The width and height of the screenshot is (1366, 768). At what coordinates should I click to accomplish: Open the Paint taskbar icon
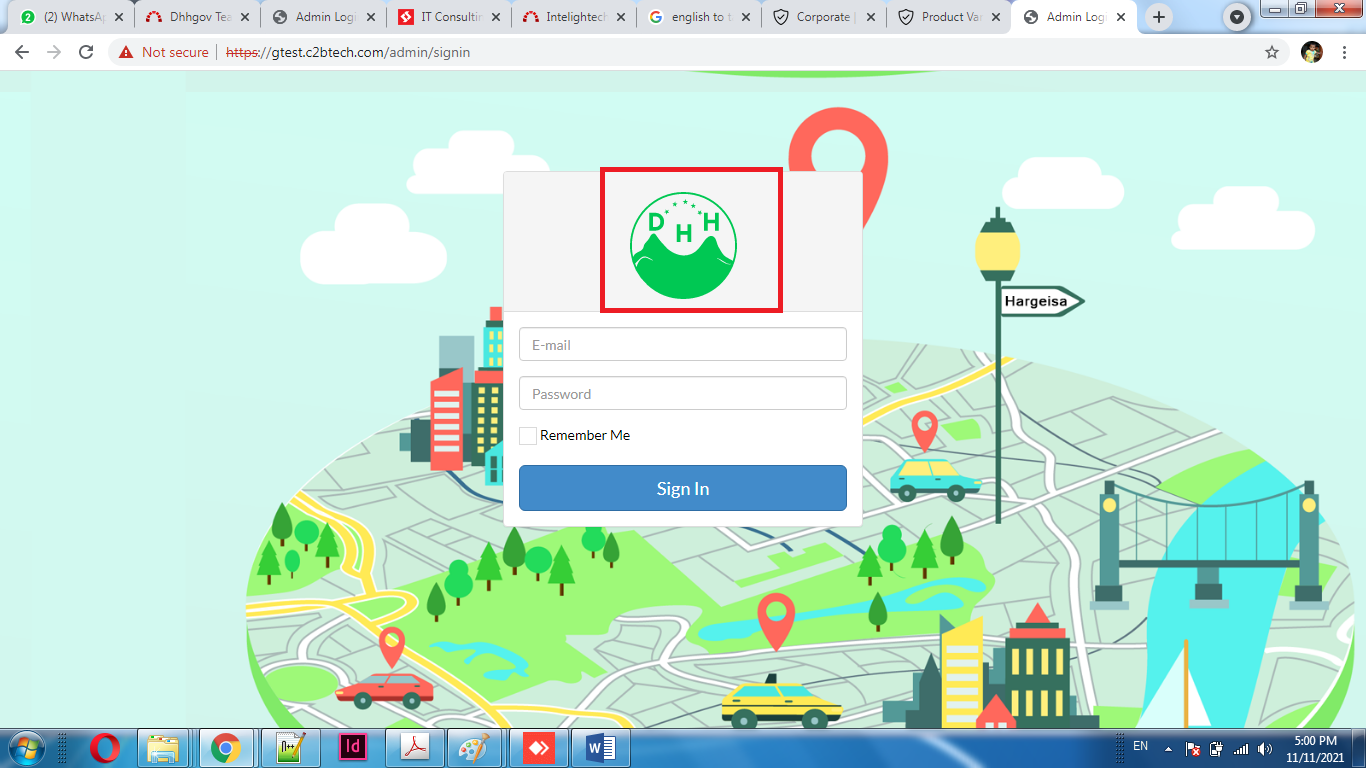click(x=476, y=748)
